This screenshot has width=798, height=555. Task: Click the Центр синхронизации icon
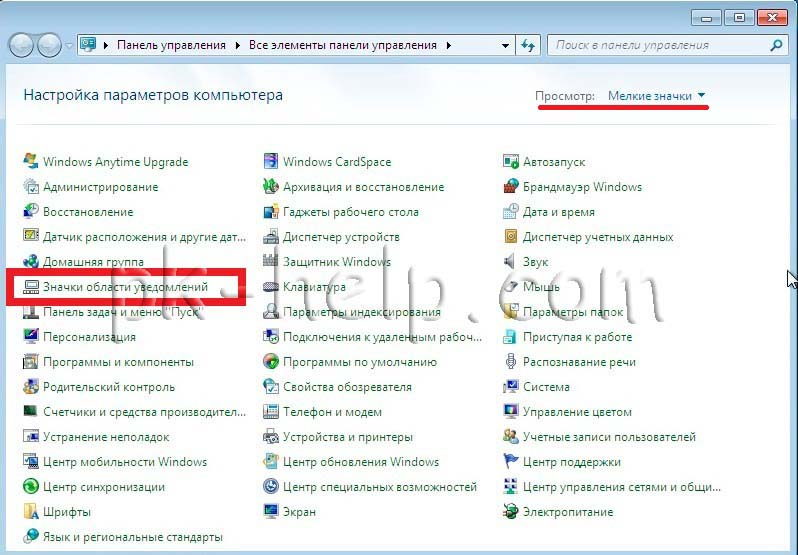tap(31, 486)
